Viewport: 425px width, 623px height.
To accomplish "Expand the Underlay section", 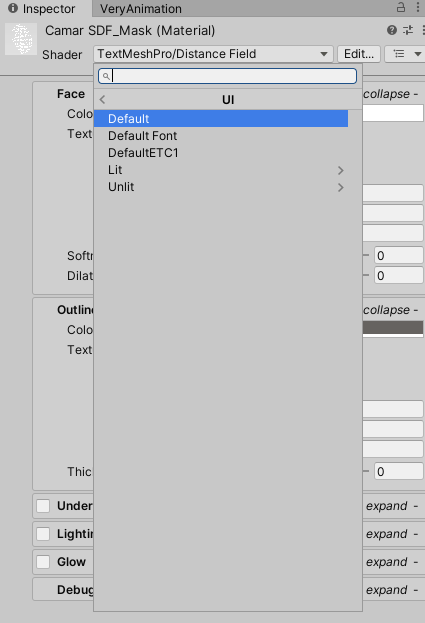I will [x=392, y=506].
